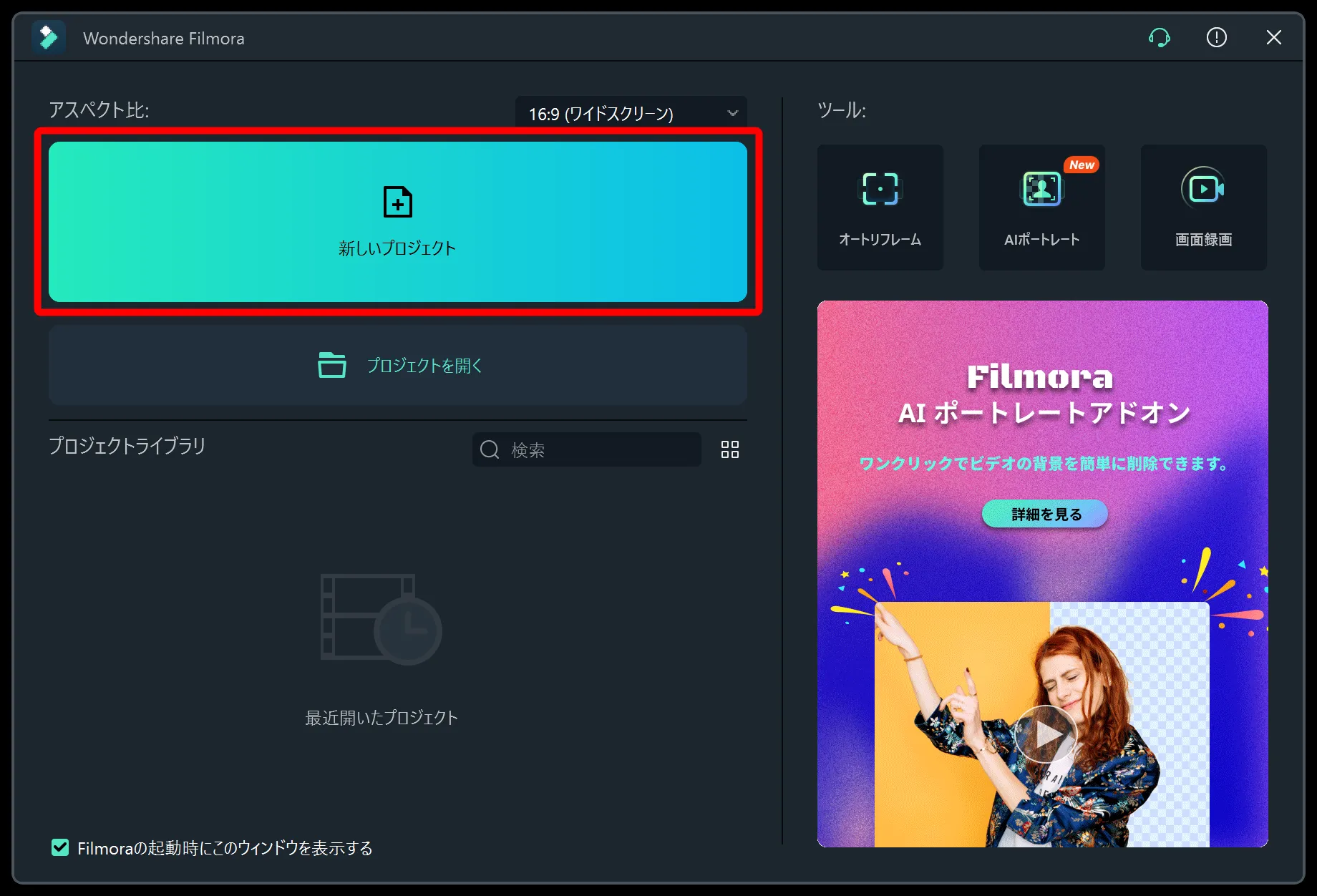Screen dimensions: 1317x896
Task: Open the aspect ratio 16:9 dropdown
Action: click(x=631, y=113)
